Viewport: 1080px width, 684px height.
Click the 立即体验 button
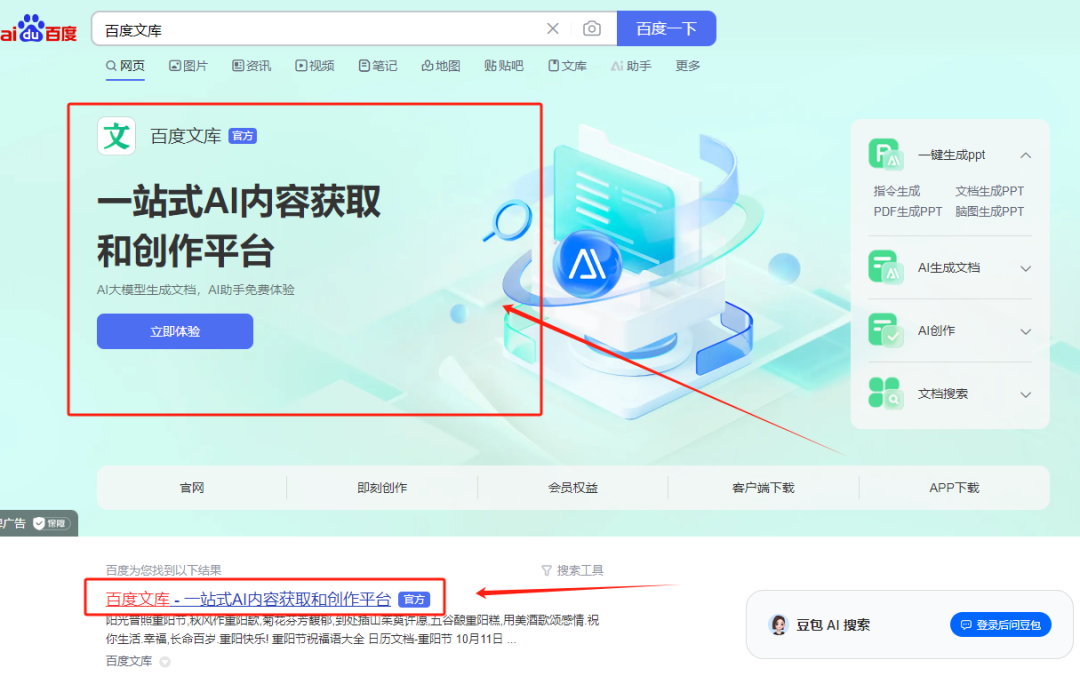[x=175, y=331]
